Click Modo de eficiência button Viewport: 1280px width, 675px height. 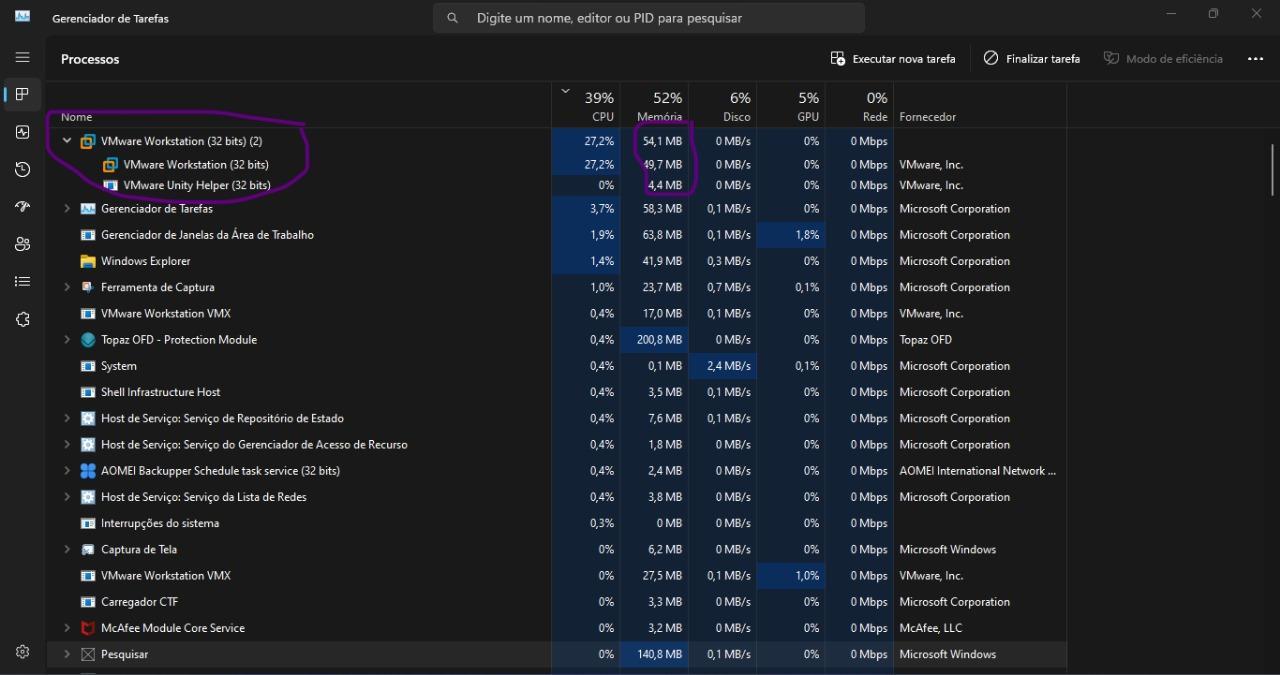(x=1163, y=59)
